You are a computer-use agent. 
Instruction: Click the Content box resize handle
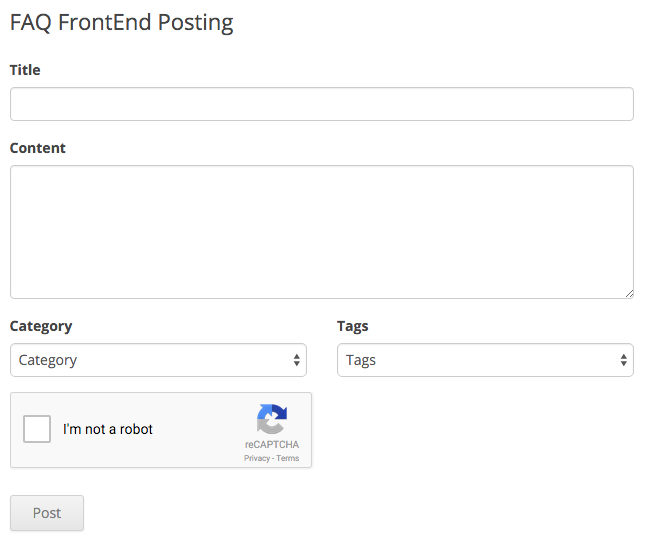[x=629, y=293]
